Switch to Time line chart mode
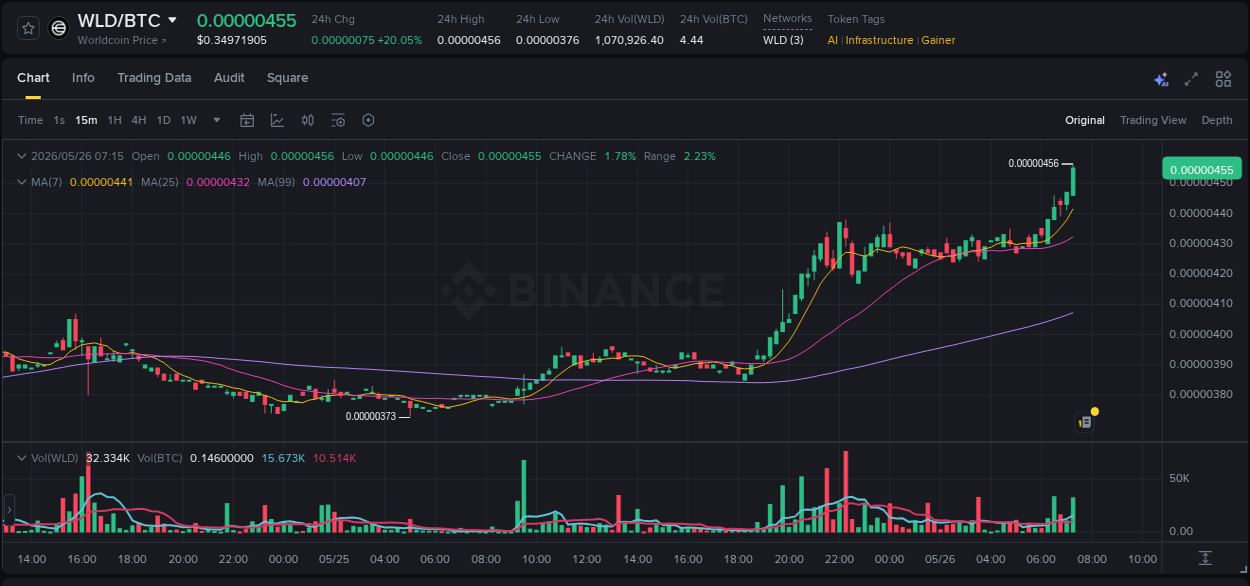The image size is (1250, 586). (30, 120)
